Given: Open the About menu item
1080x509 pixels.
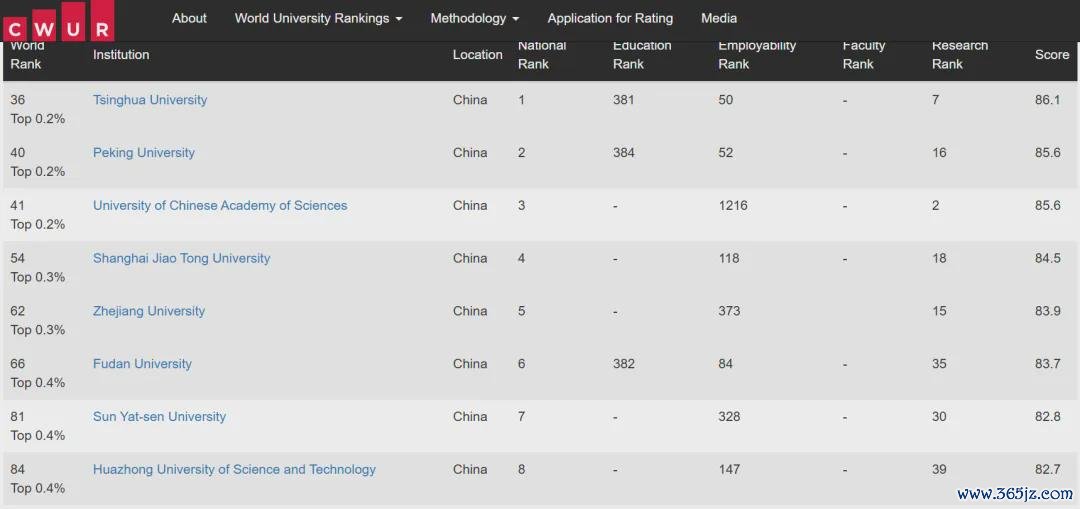Looking at the screenshot, I should 189,19.
